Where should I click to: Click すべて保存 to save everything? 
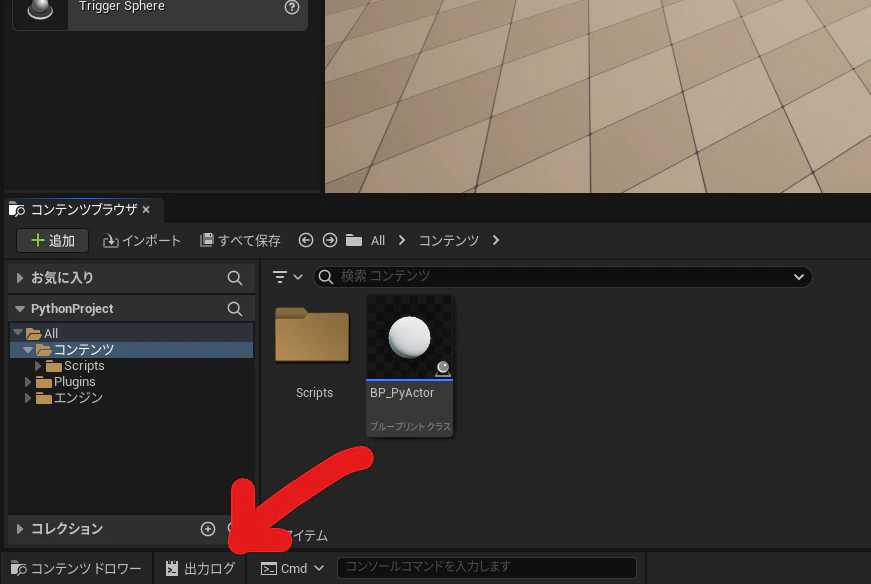(240, 241)
